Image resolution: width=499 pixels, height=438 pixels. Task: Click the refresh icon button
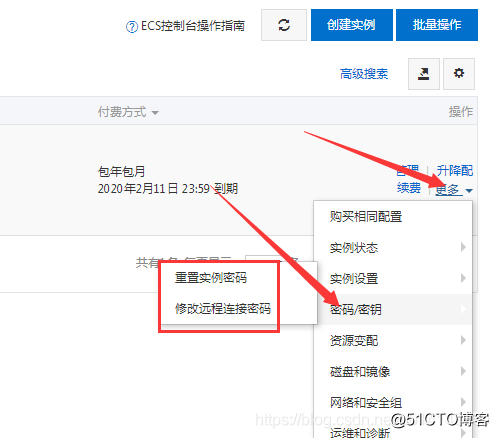click(x=284, y=25)
